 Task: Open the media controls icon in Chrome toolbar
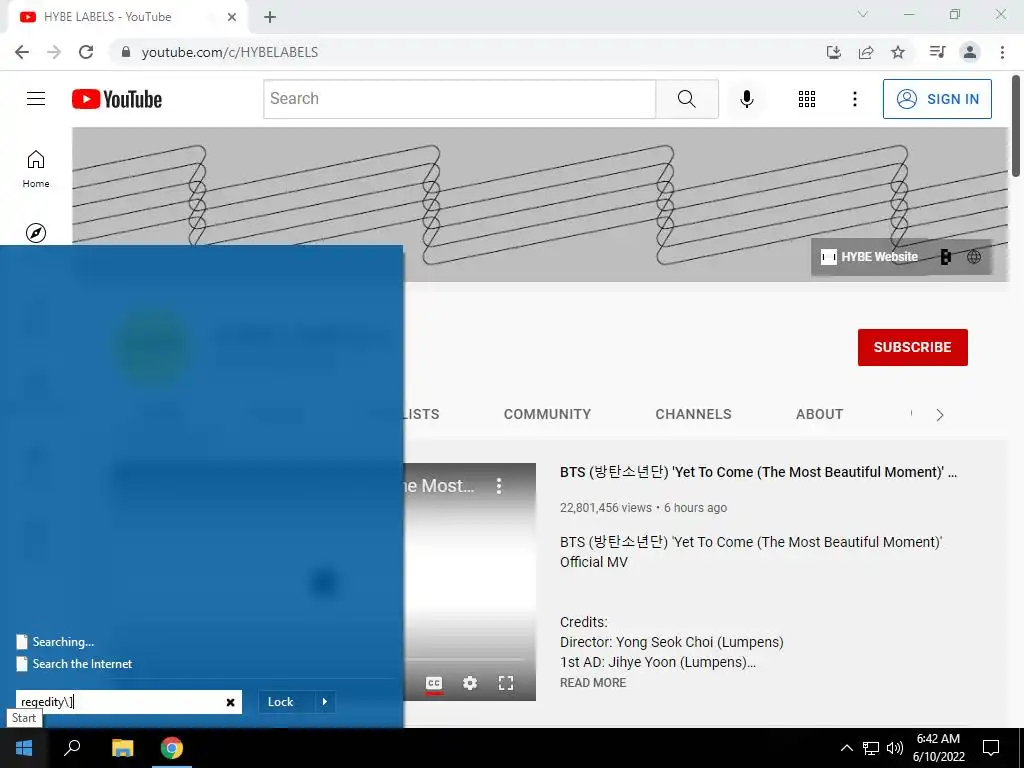pyautogui.click(x=937, y=52)
